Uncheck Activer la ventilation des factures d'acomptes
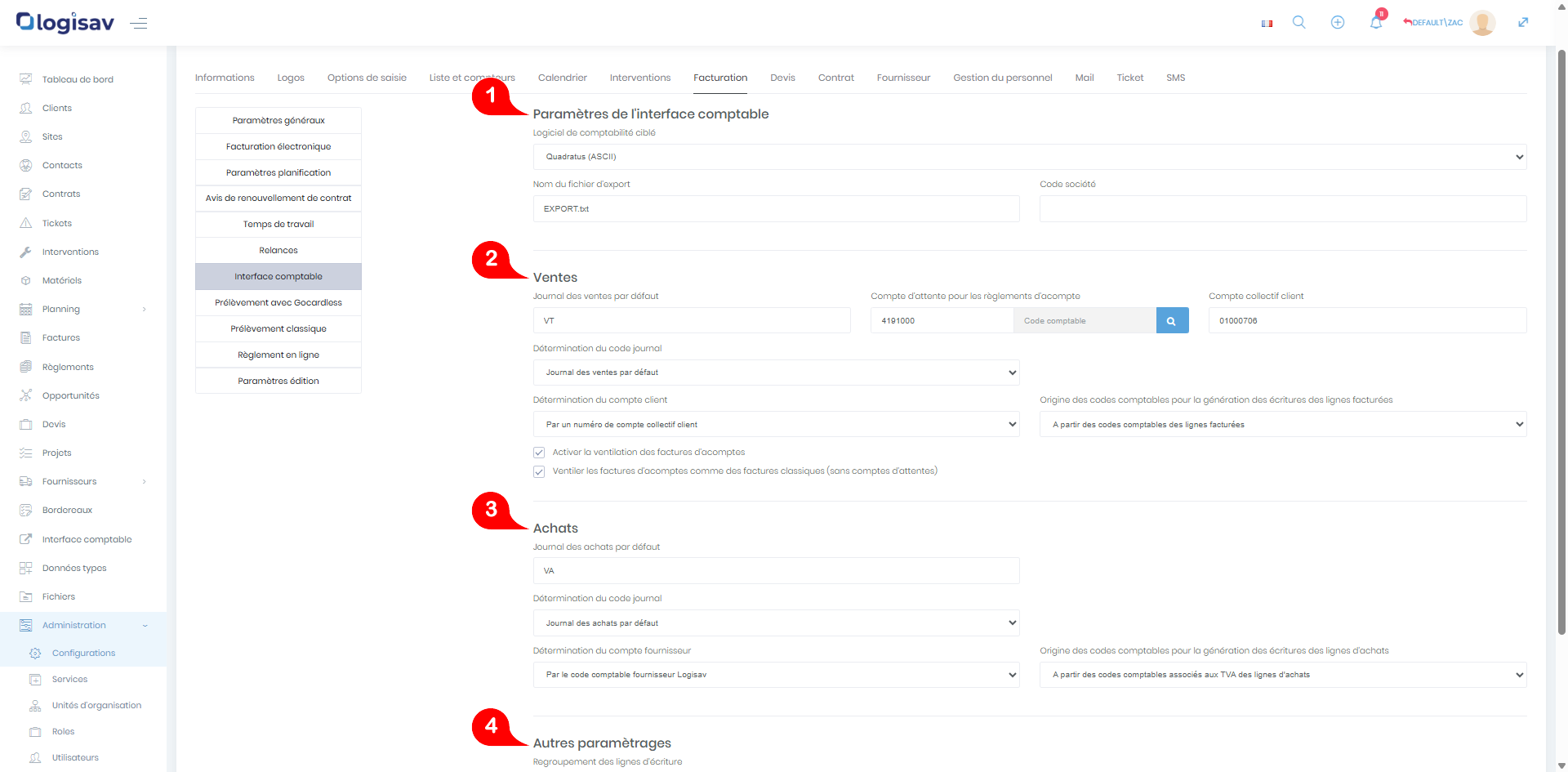This screenshot has width=1568, height=772. 539,453
